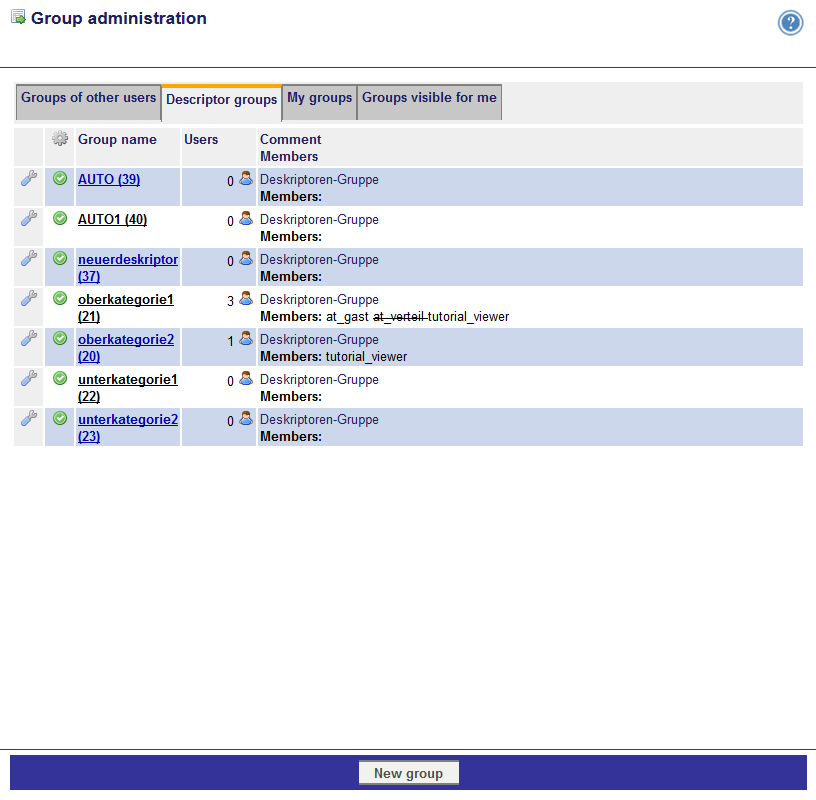Open the help question mark icon

[x=790, y=23]
